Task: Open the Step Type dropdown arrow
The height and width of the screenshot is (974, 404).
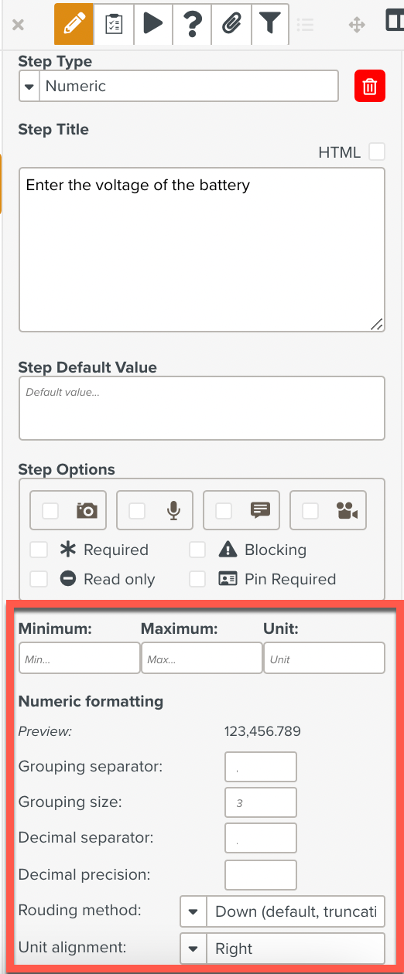Action: point(29,86)
